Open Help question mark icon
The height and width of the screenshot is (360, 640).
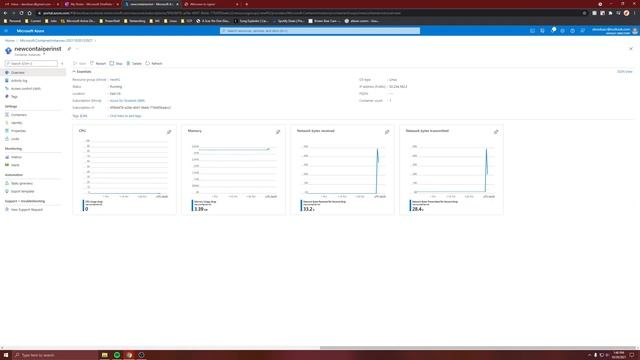pyautogui.click(x=572, y=31)
